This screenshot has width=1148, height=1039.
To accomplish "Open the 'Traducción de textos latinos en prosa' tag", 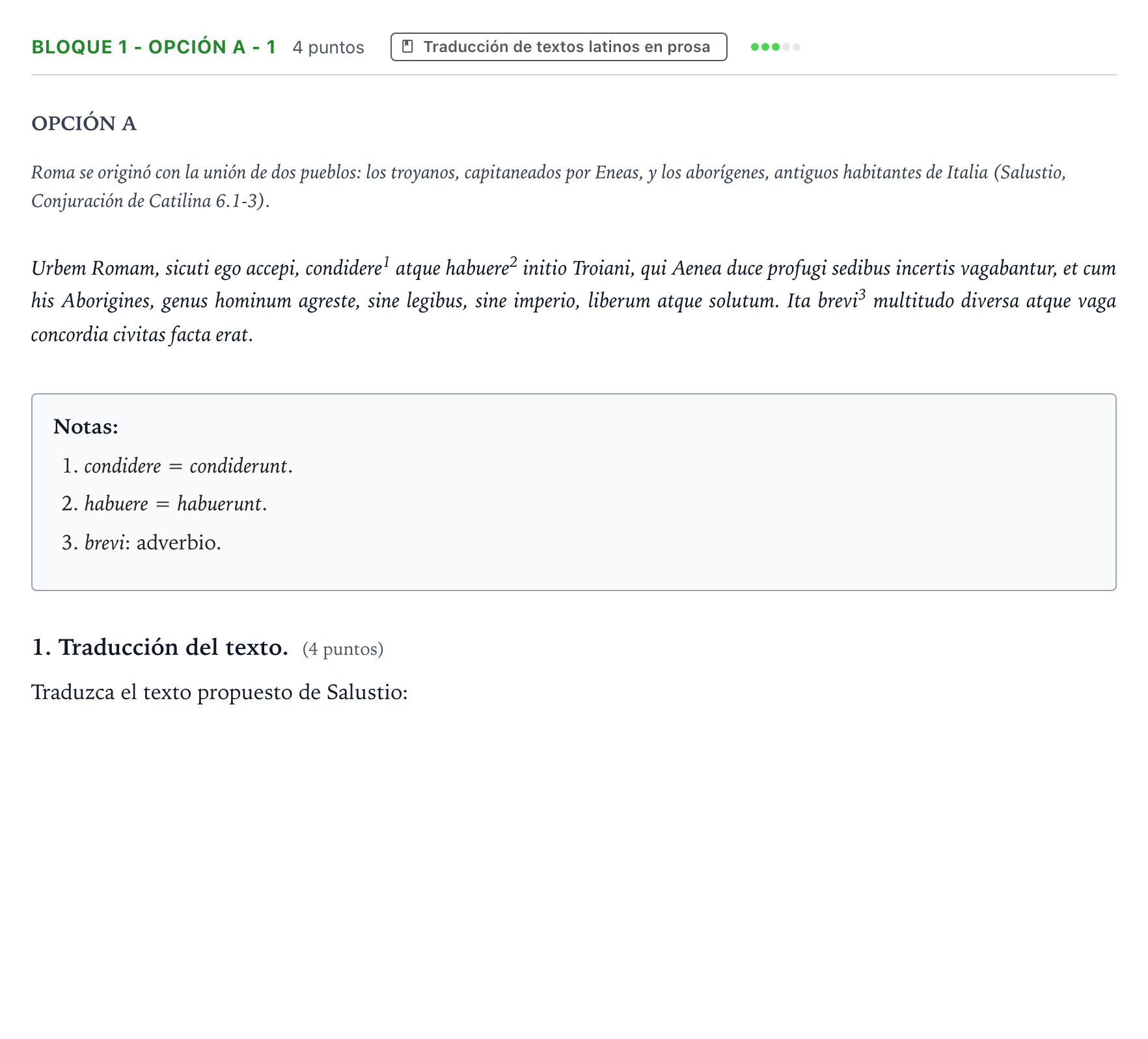I will [558, 47].
